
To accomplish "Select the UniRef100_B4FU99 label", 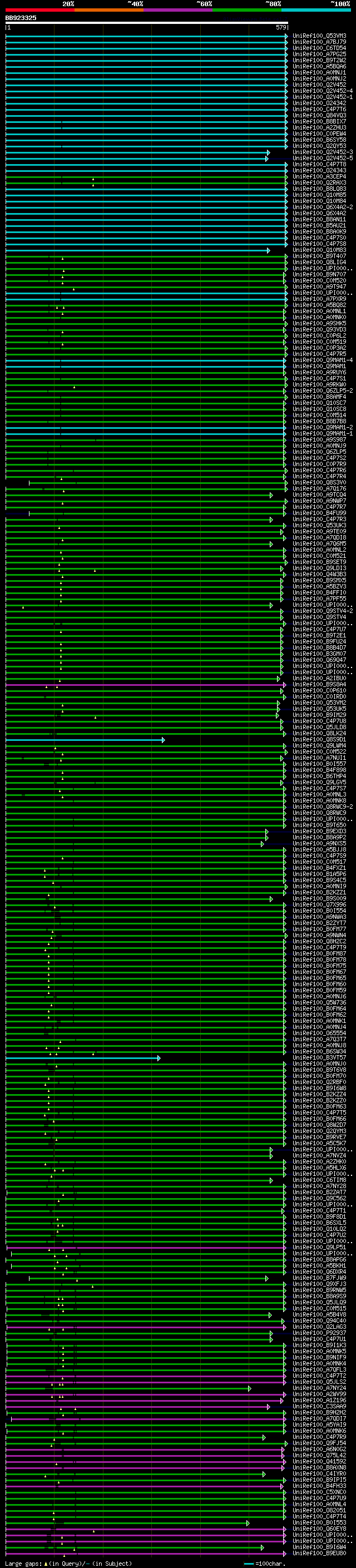I will (319, 513).
